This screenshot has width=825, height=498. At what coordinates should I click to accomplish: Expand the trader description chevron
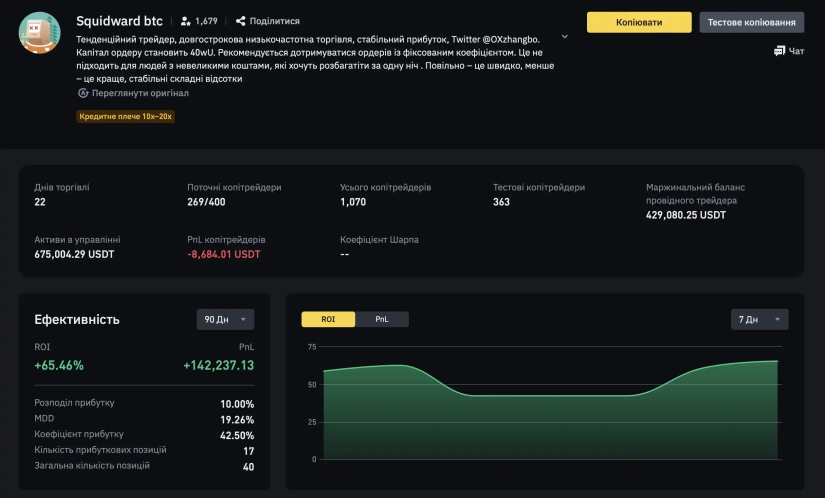click(x=564, y=37)
